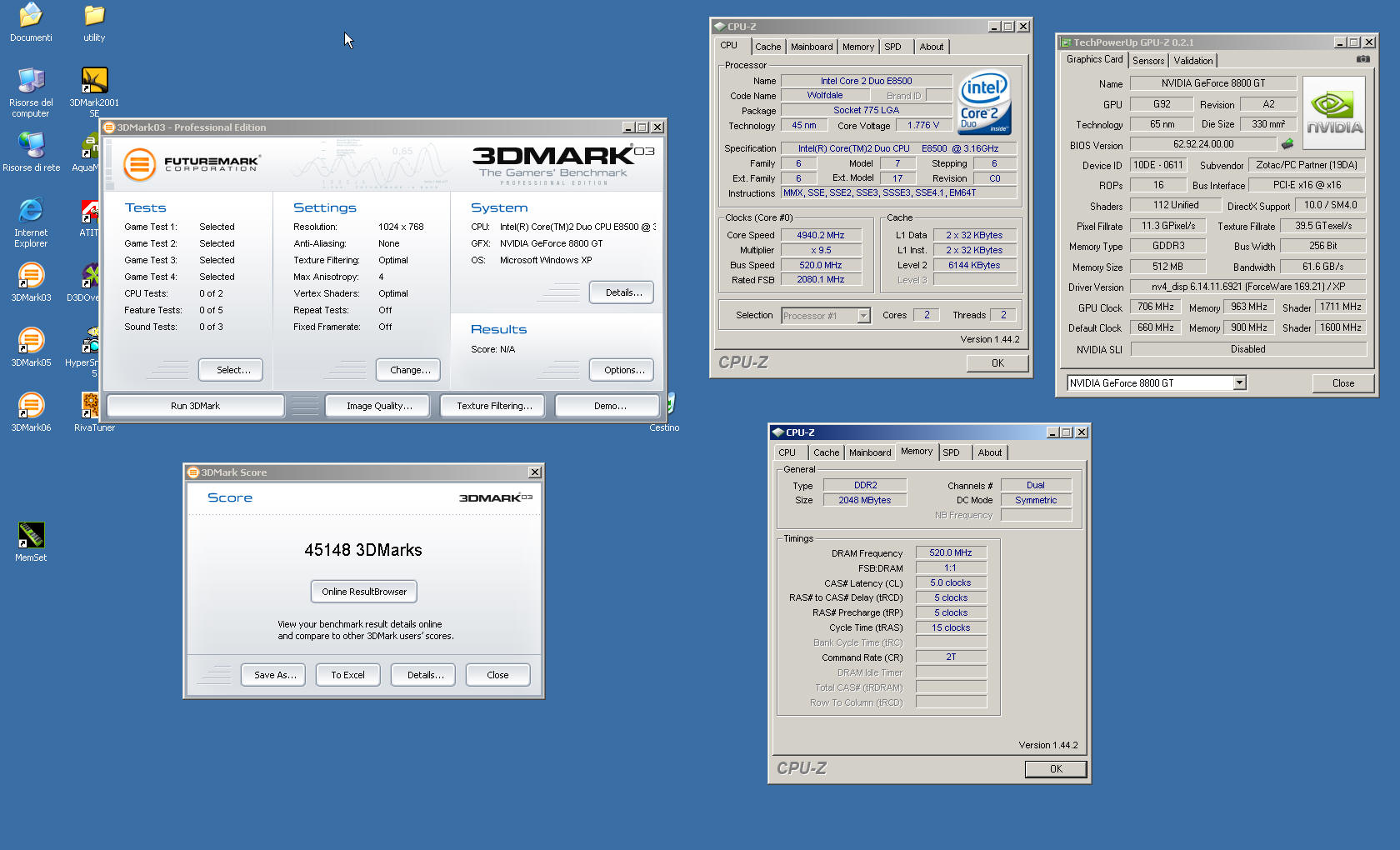Click the Close button in GPU-Z
This screenshot has height=850, width=1400.
pos(1343,383)
